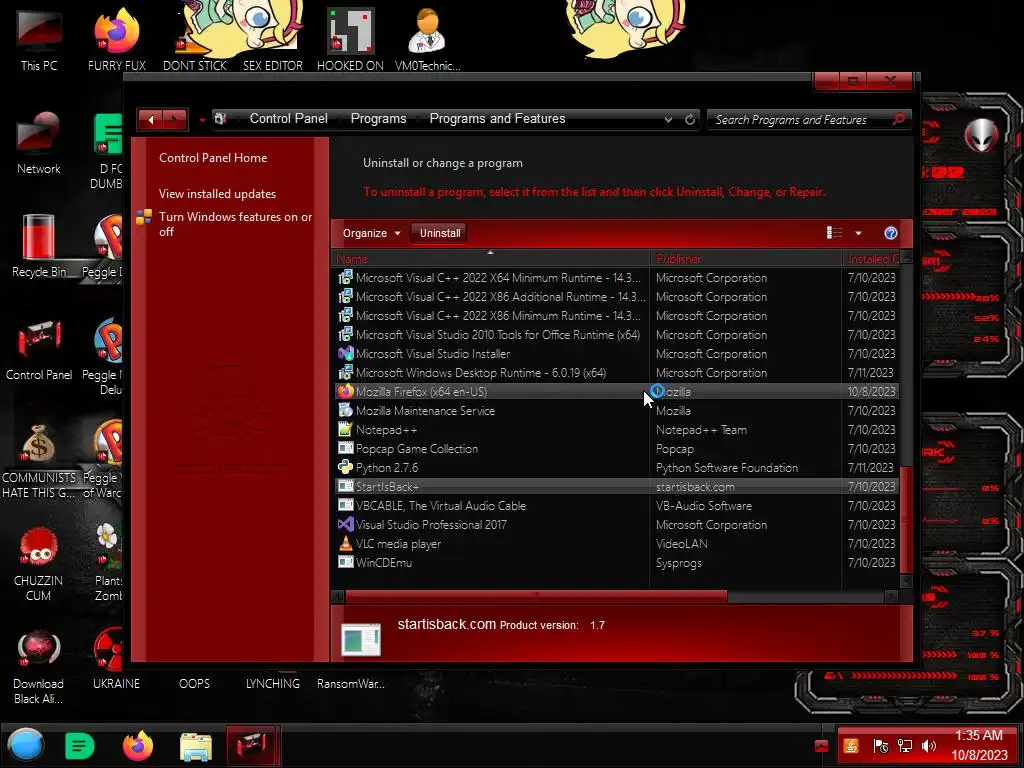
Task: Click the search magnifier icon
Action: [899, 119]
